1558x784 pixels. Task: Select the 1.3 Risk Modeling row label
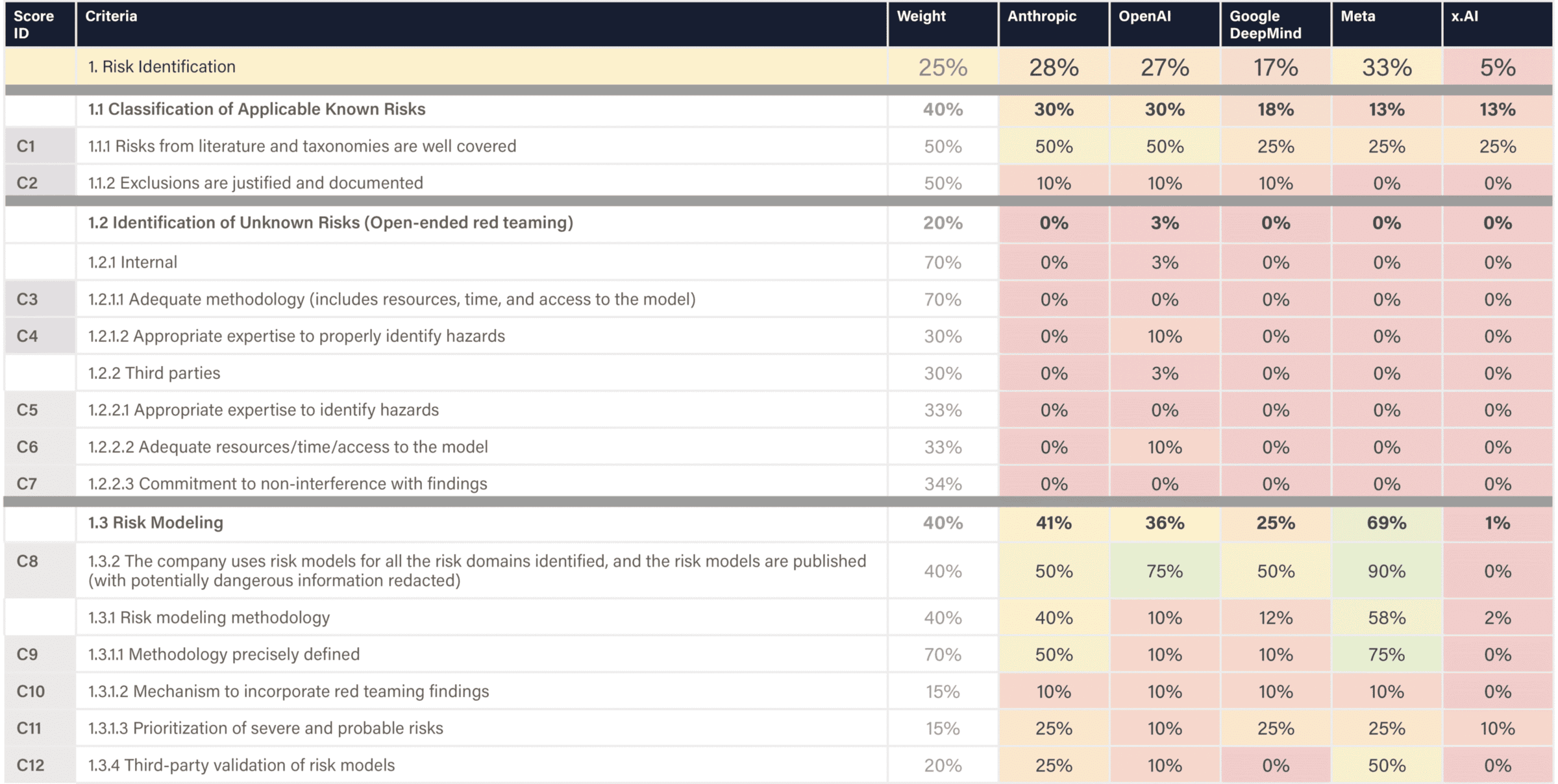coord(155,523)
